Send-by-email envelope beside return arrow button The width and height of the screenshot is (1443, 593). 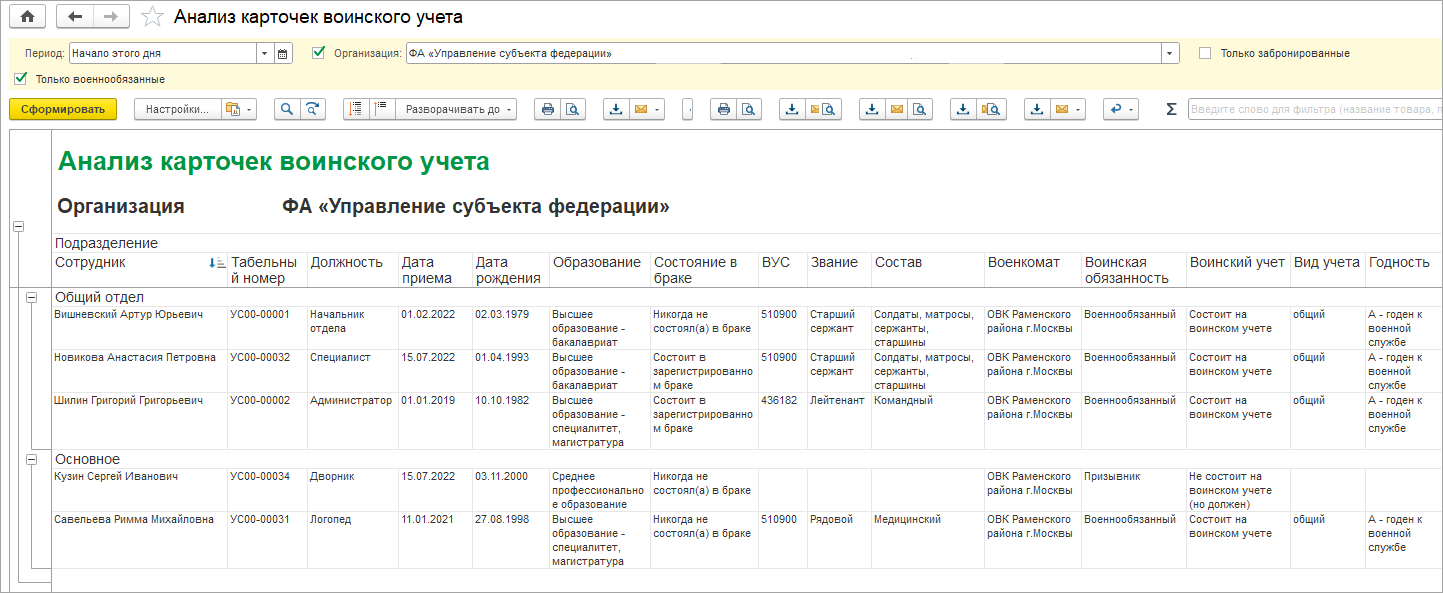1068,109
